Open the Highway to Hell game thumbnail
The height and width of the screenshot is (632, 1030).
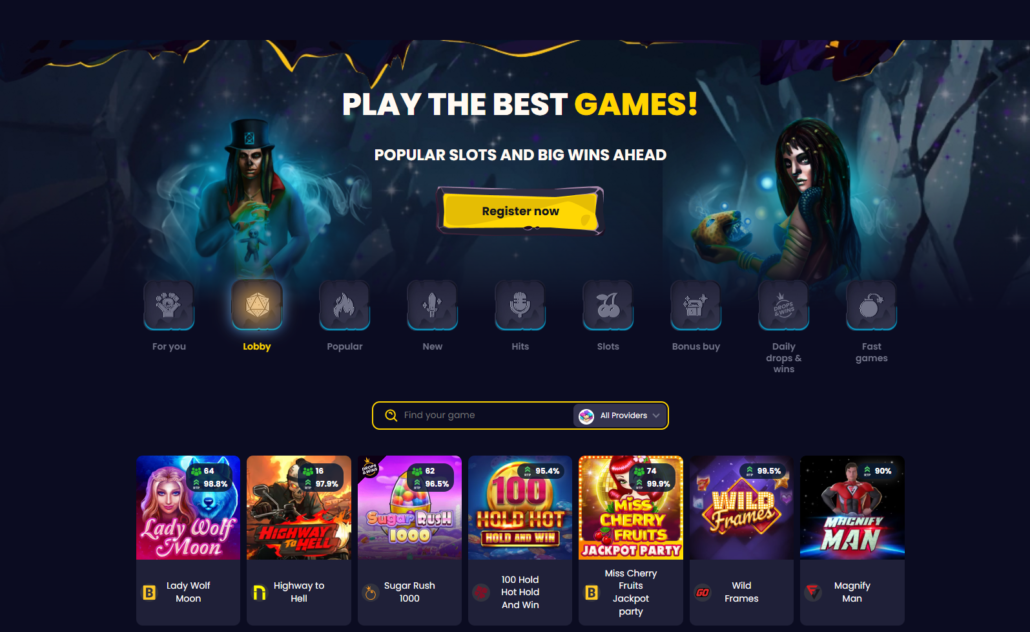[x=299, y=508]
